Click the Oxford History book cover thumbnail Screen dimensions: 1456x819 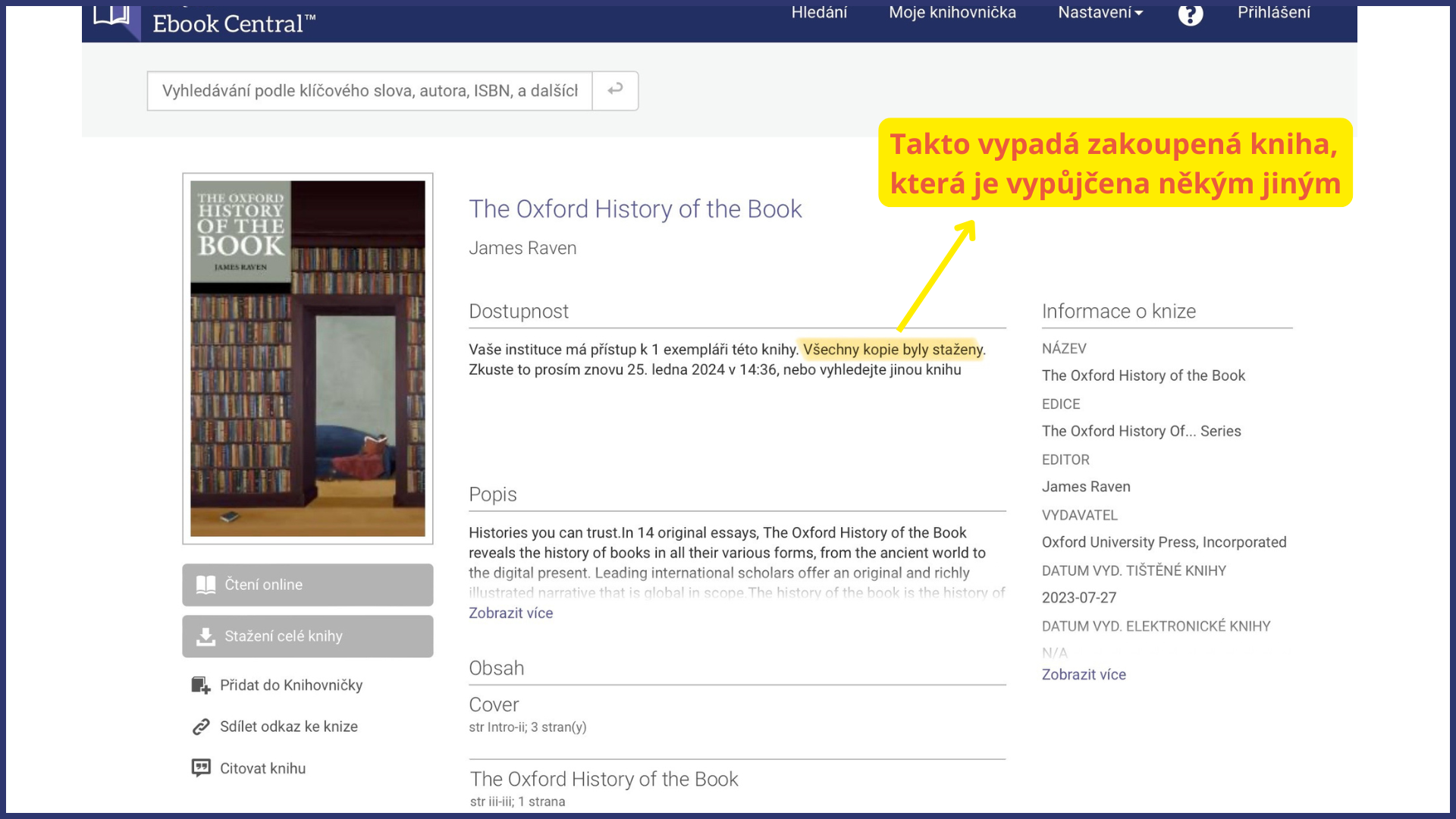[x=308, y=359]
